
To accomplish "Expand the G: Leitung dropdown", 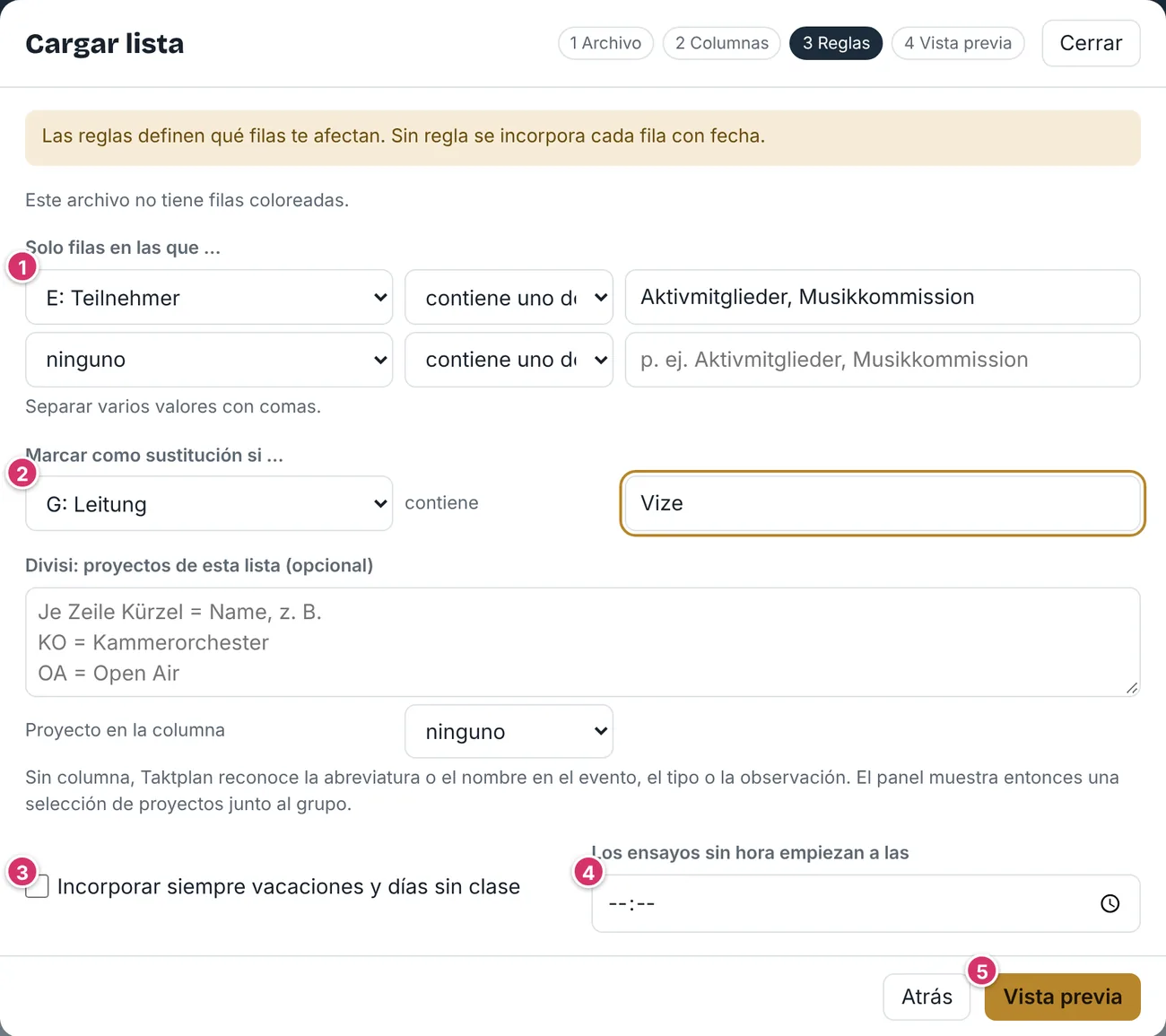I will coord(209,503).
